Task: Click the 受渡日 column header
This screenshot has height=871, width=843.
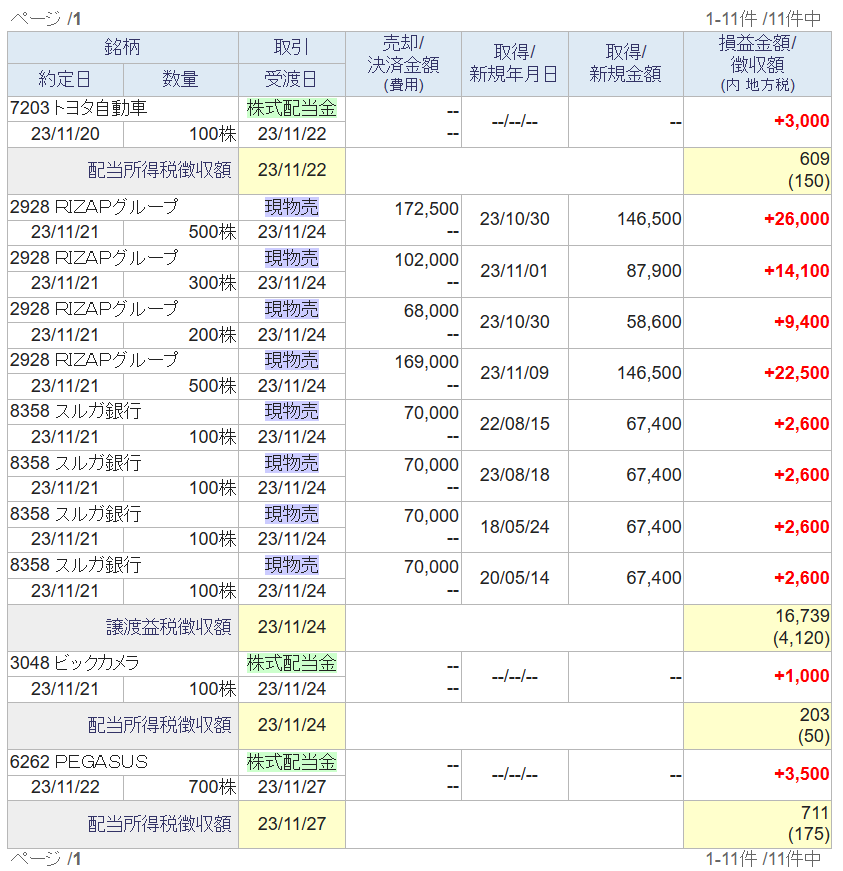Action: [292, 79]
